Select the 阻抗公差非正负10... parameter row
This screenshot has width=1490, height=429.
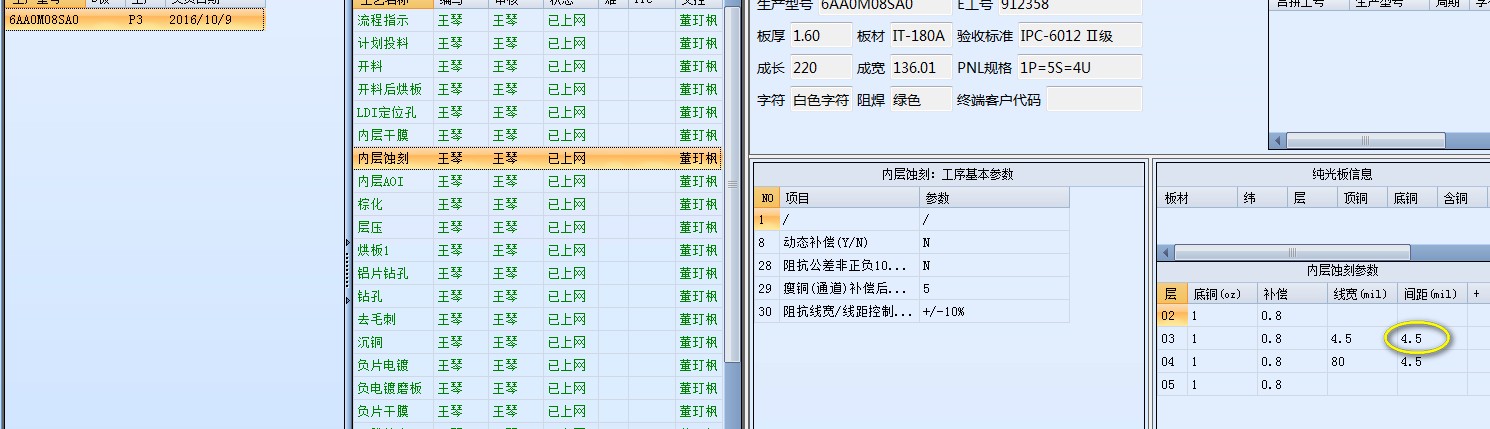(911, 266)
